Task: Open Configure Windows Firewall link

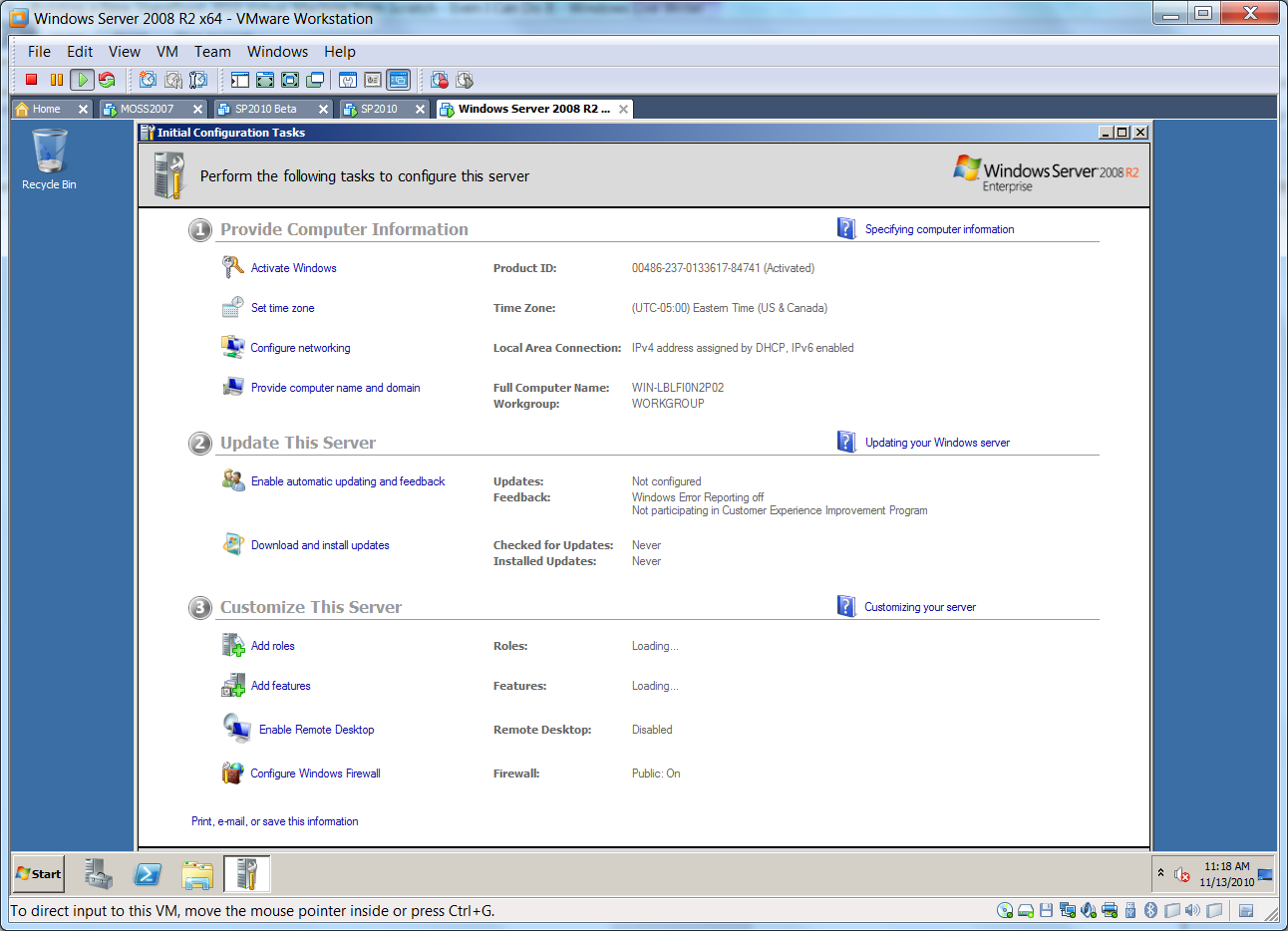Action: coord(315,774)
